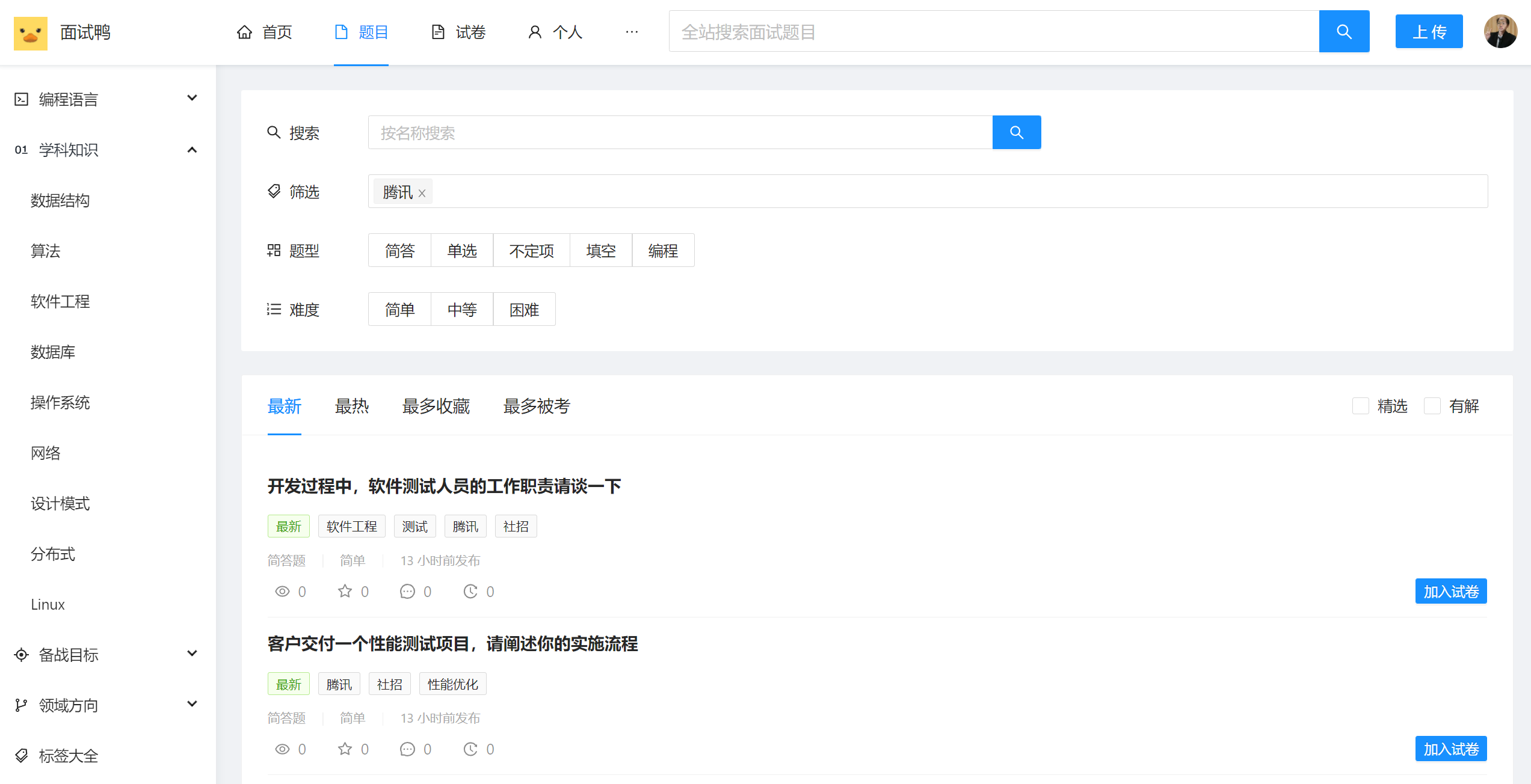Enable the 有解 checkbox

(x=1432, y=406)
